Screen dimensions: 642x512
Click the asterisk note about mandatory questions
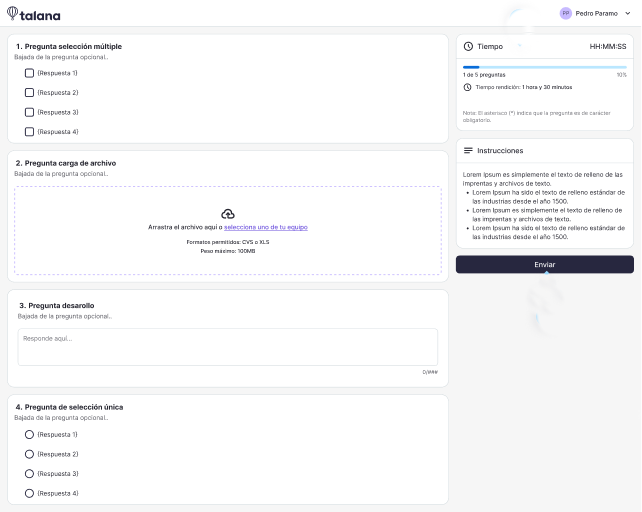(x=536, y=116)
